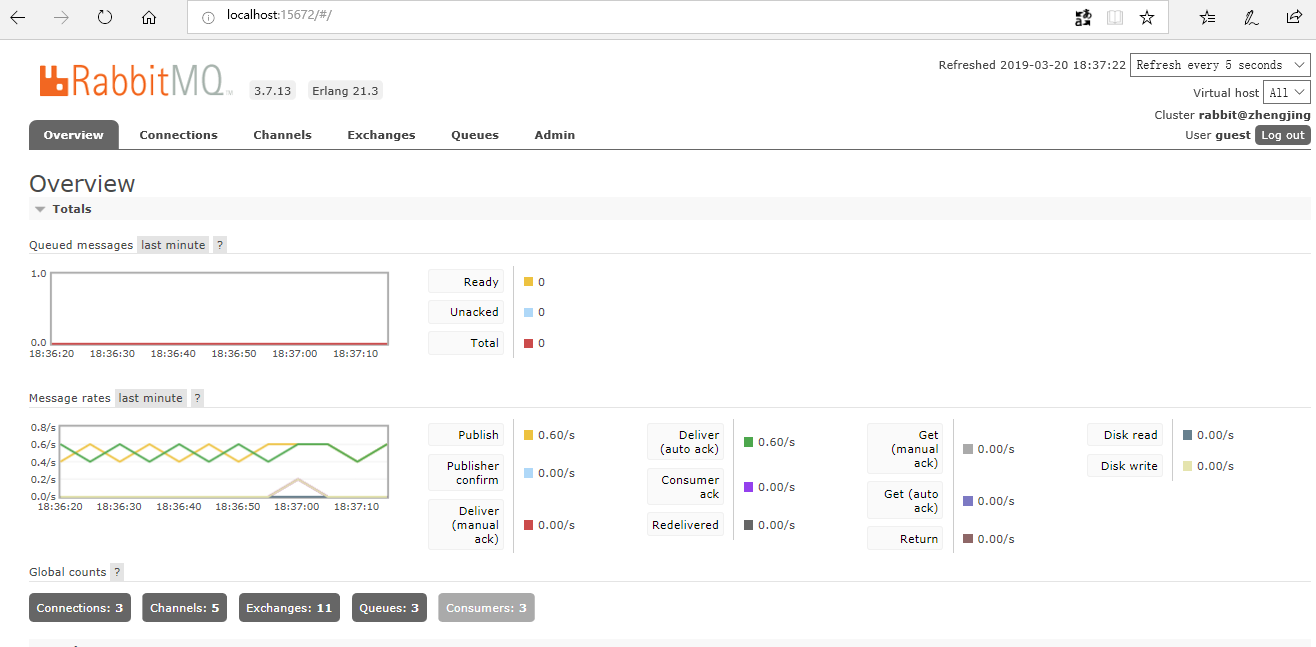
Task: Click the add notes pen icon
Action: [1251, 17]
